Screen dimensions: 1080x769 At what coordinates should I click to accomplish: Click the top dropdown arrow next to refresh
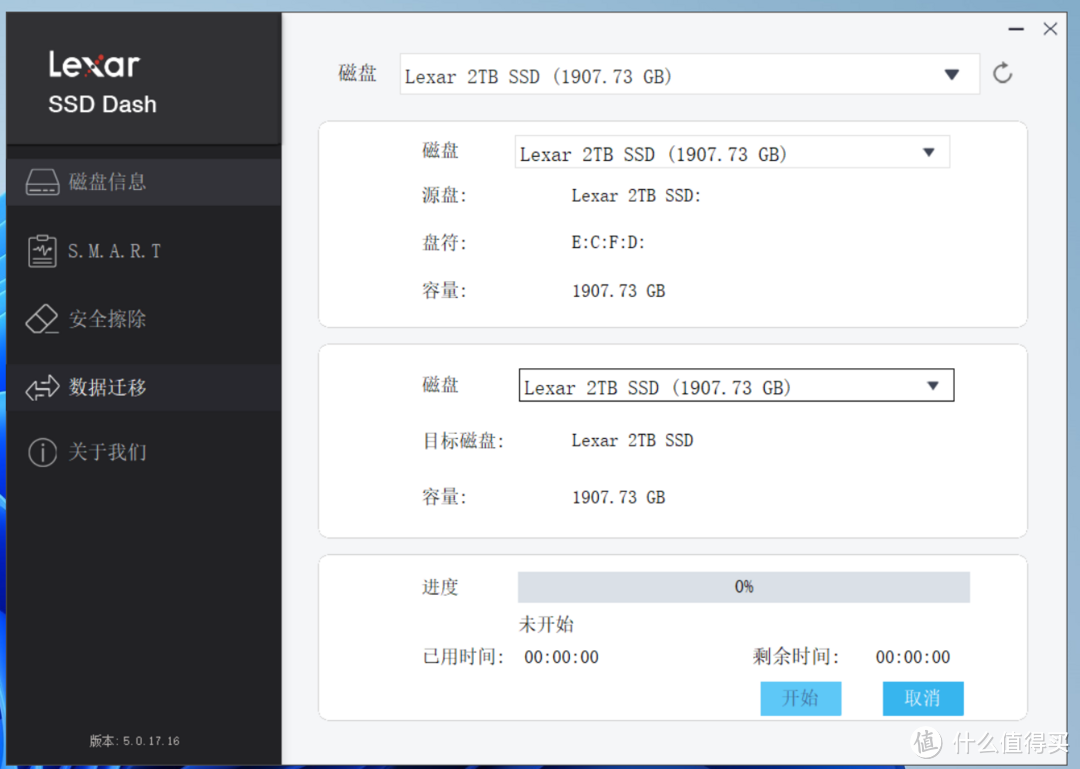click(x=952, y=74)
